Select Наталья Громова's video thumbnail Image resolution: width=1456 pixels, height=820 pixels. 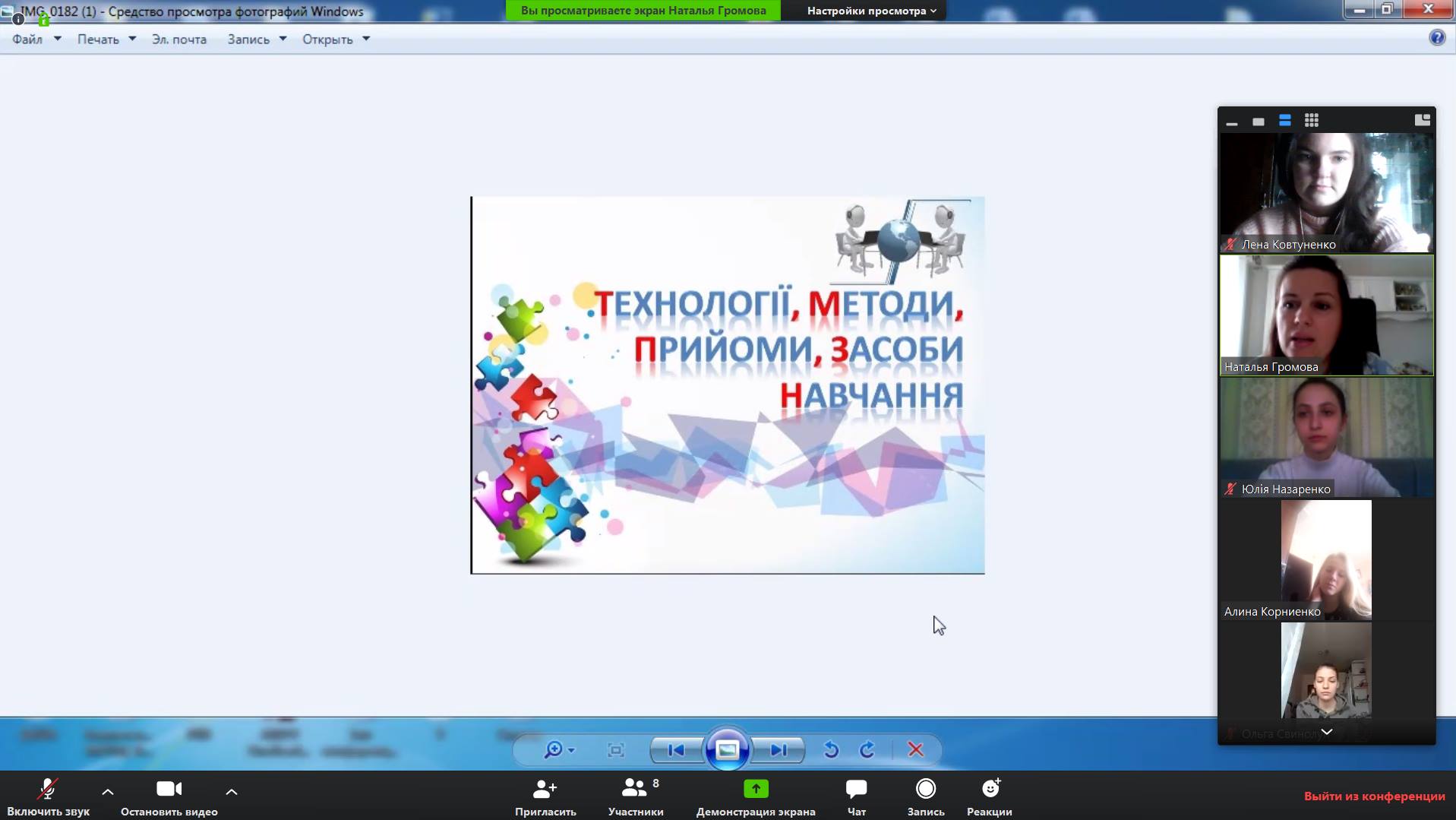[1326, 315]
